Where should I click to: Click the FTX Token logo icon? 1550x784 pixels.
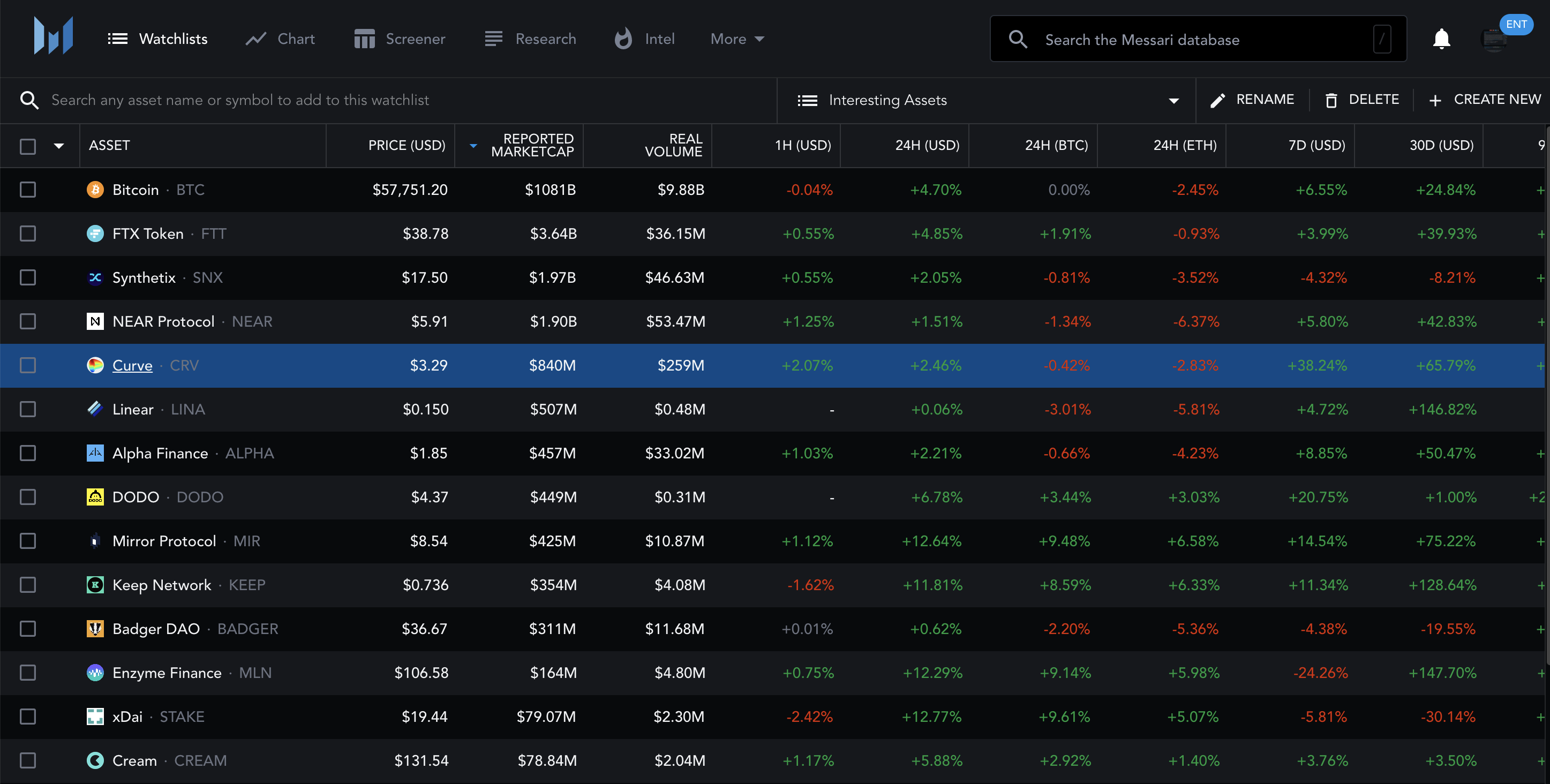pyautogui.click(x=95, y=233)
